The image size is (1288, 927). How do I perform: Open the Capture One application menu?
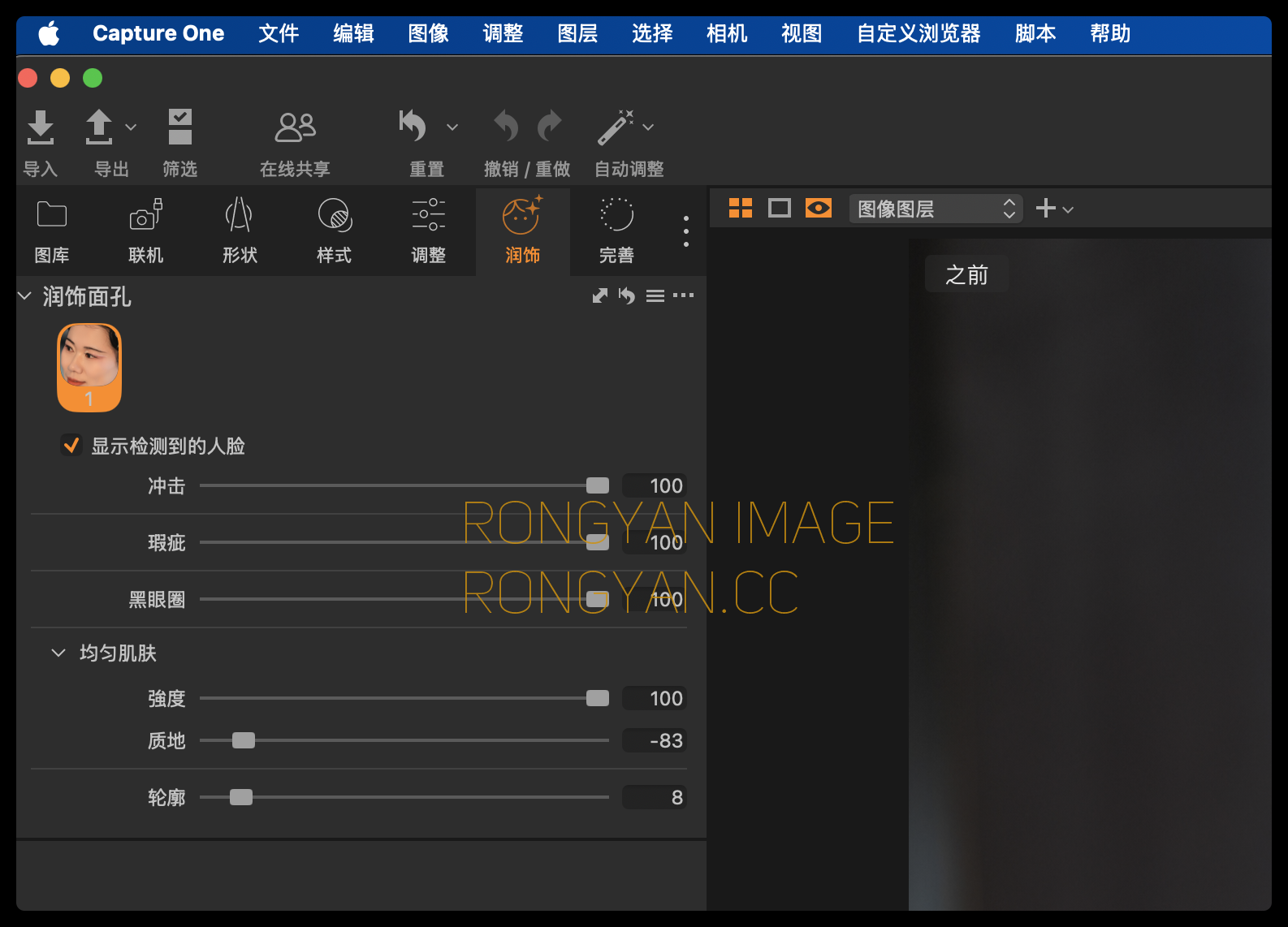(x=158, y=33)
